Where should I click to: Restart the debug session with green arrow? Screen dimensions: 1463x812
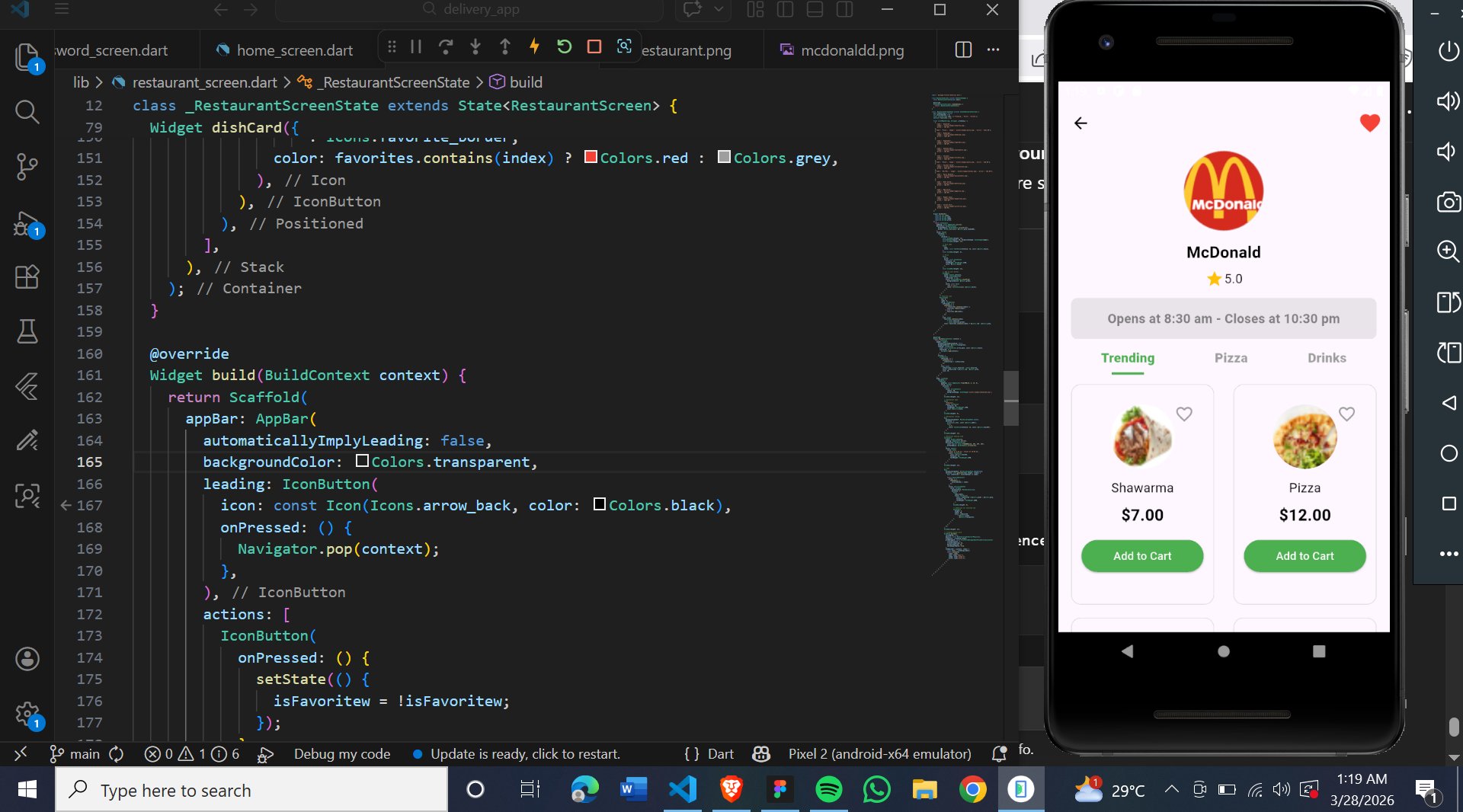point(564,46)
